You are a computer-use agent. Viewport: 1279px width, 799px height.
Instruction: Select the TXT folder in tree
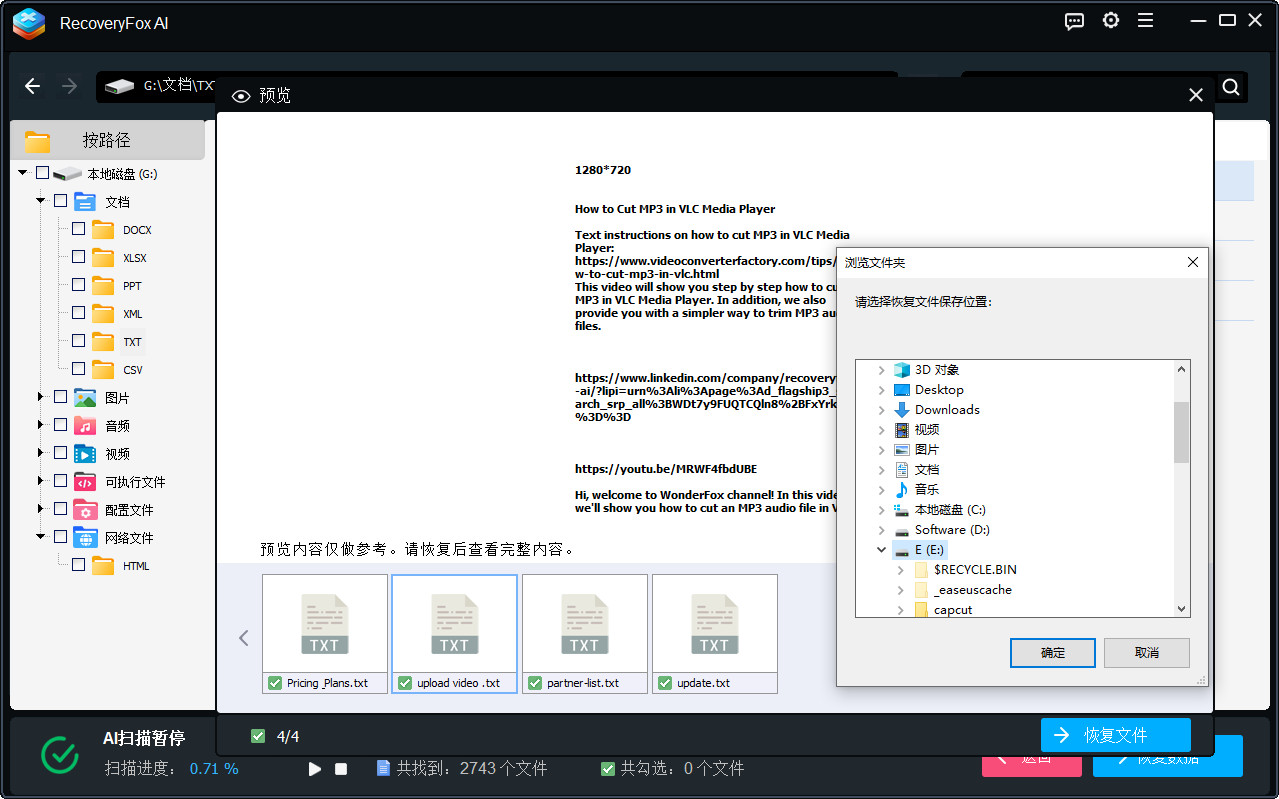132,342
